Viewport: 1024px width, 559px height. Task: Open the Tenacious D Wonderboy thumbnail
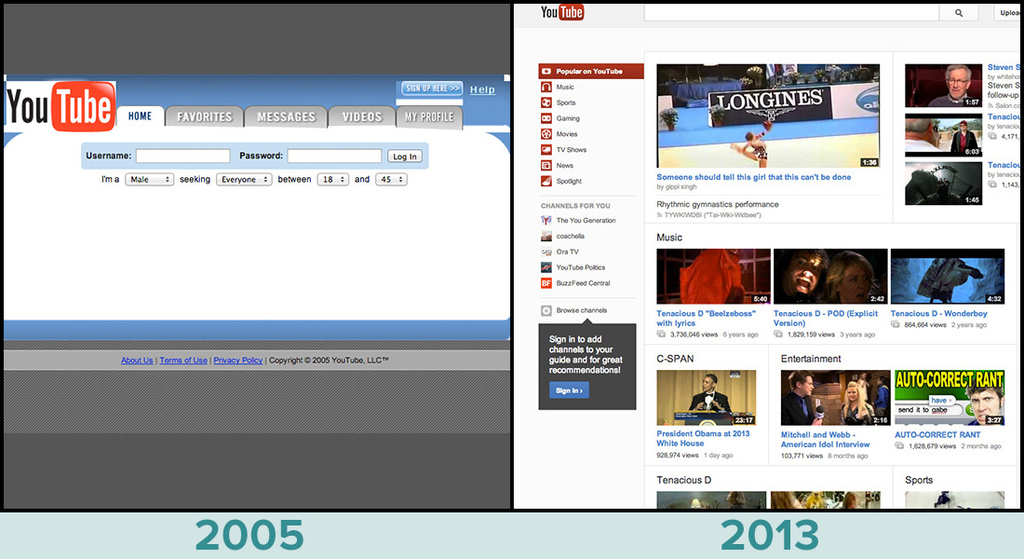[948, 276]
